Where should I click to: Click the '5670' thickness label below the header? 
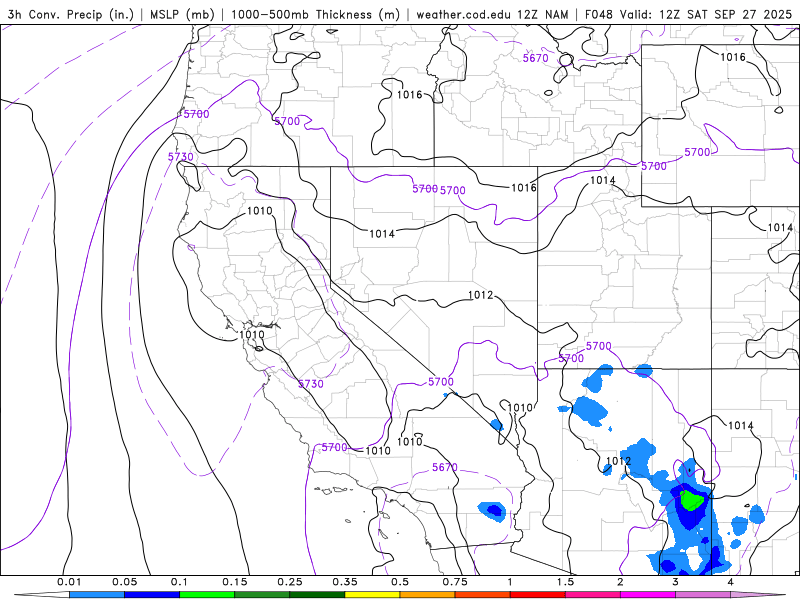click(x=536, y=58)
